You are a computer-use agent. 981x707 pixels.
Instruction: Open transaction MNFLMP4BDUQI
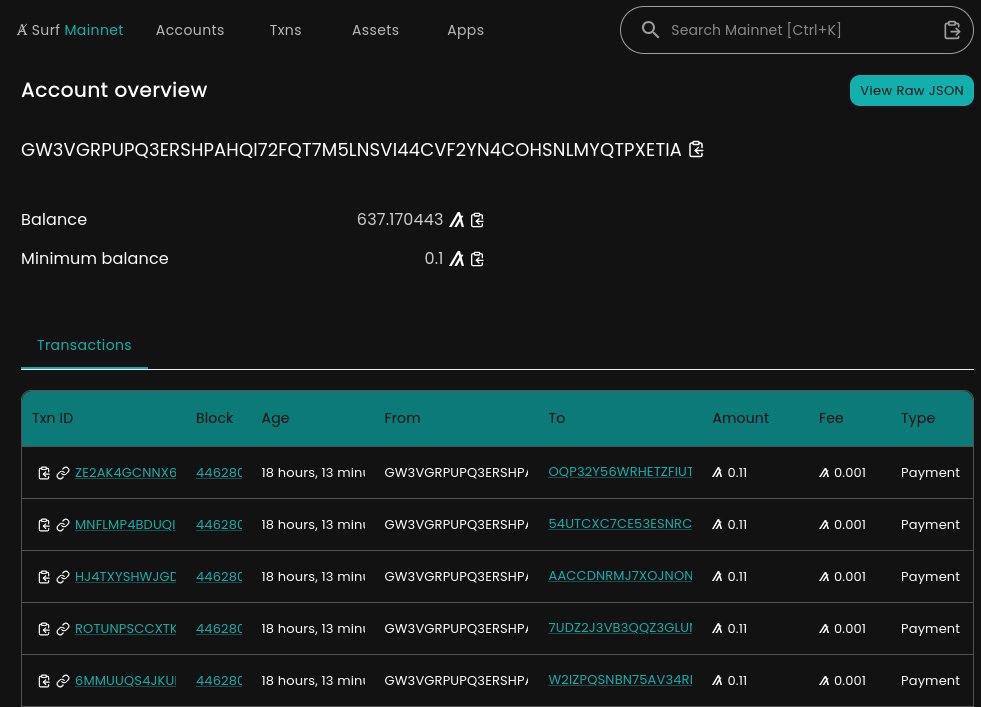point(125,524)
